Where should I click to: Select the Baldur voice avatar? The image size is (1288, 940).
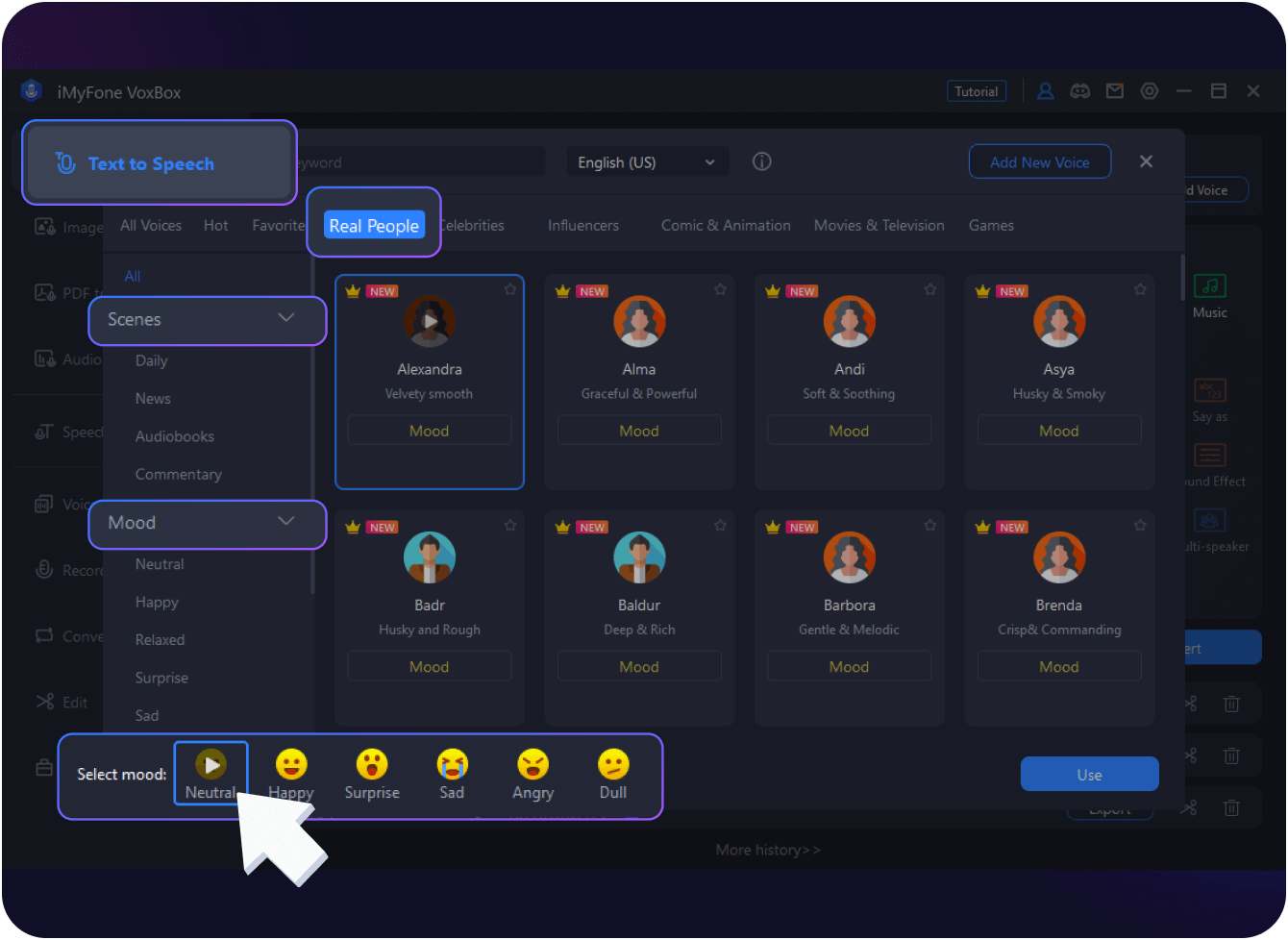pos(639,557)
